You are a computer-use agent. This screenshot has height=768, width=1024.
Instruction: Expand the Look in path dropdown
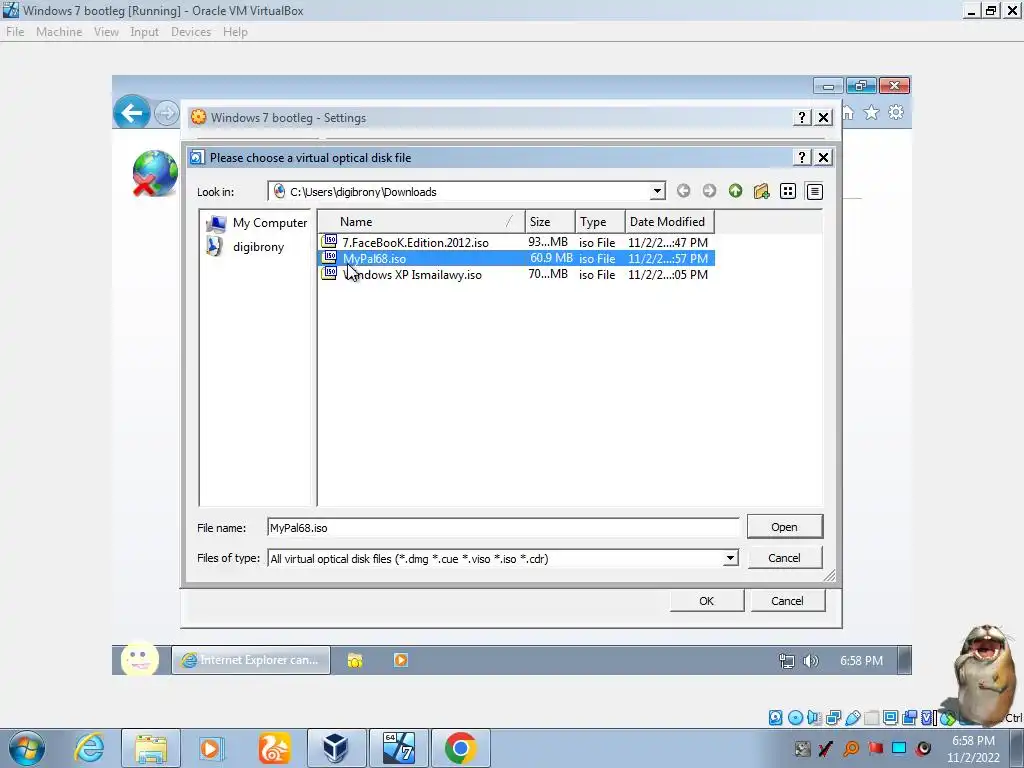[657, 191]
